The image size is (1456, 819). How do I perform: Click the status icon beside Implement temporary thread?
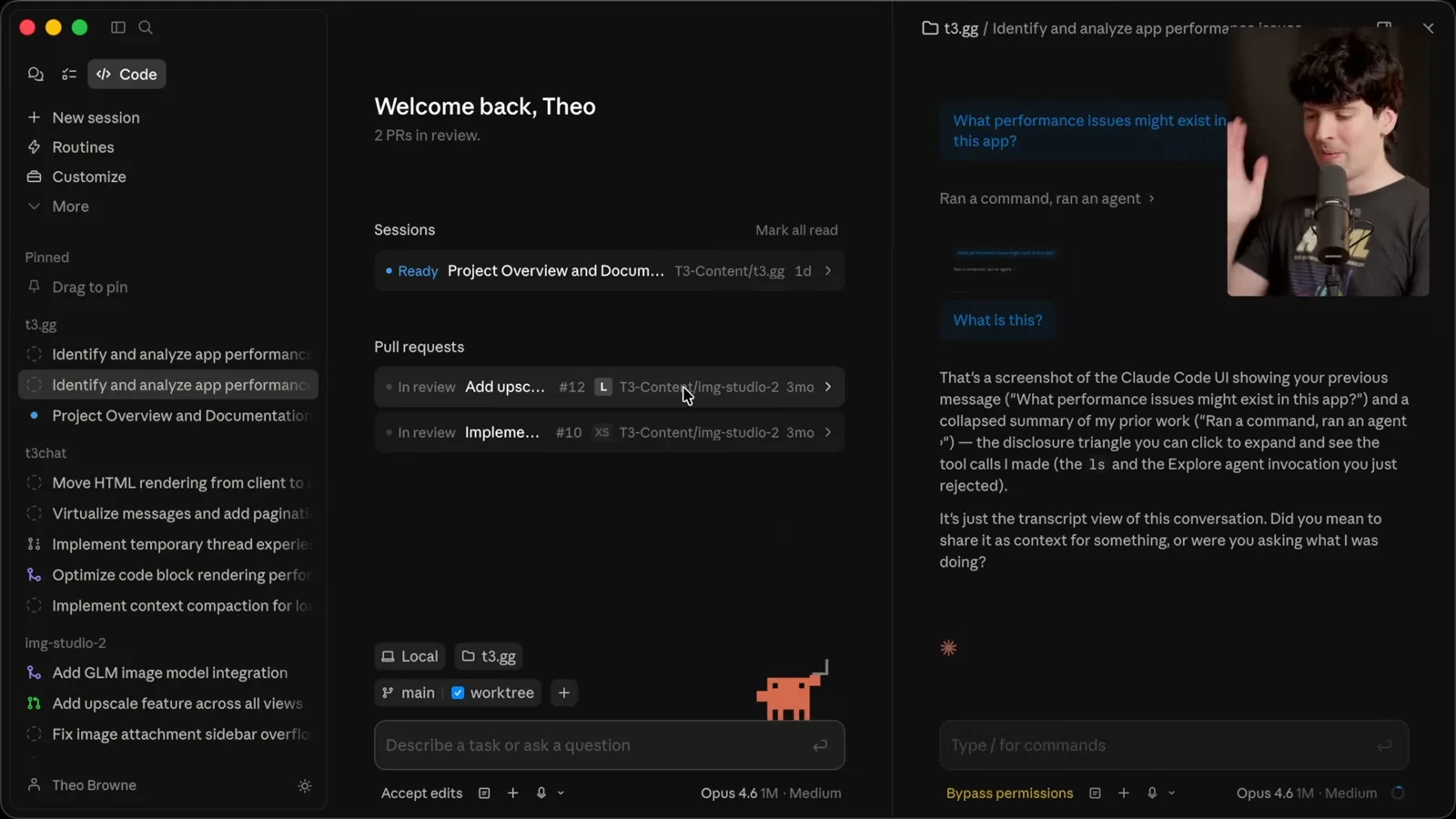[35, 544]
